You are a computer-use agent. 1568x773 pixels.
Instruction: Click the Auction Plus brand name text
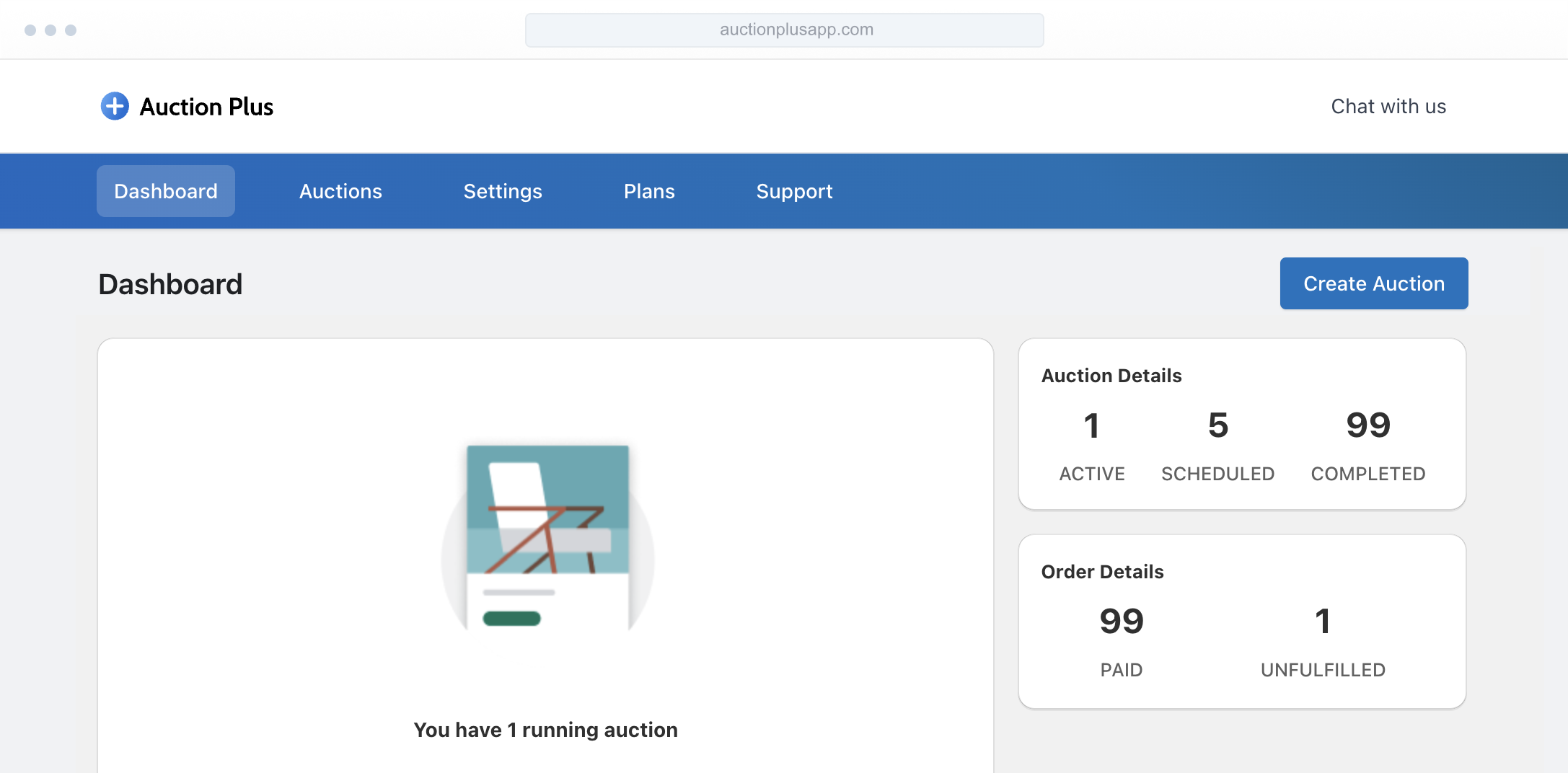pyautogui.click(x=206, y=107)
